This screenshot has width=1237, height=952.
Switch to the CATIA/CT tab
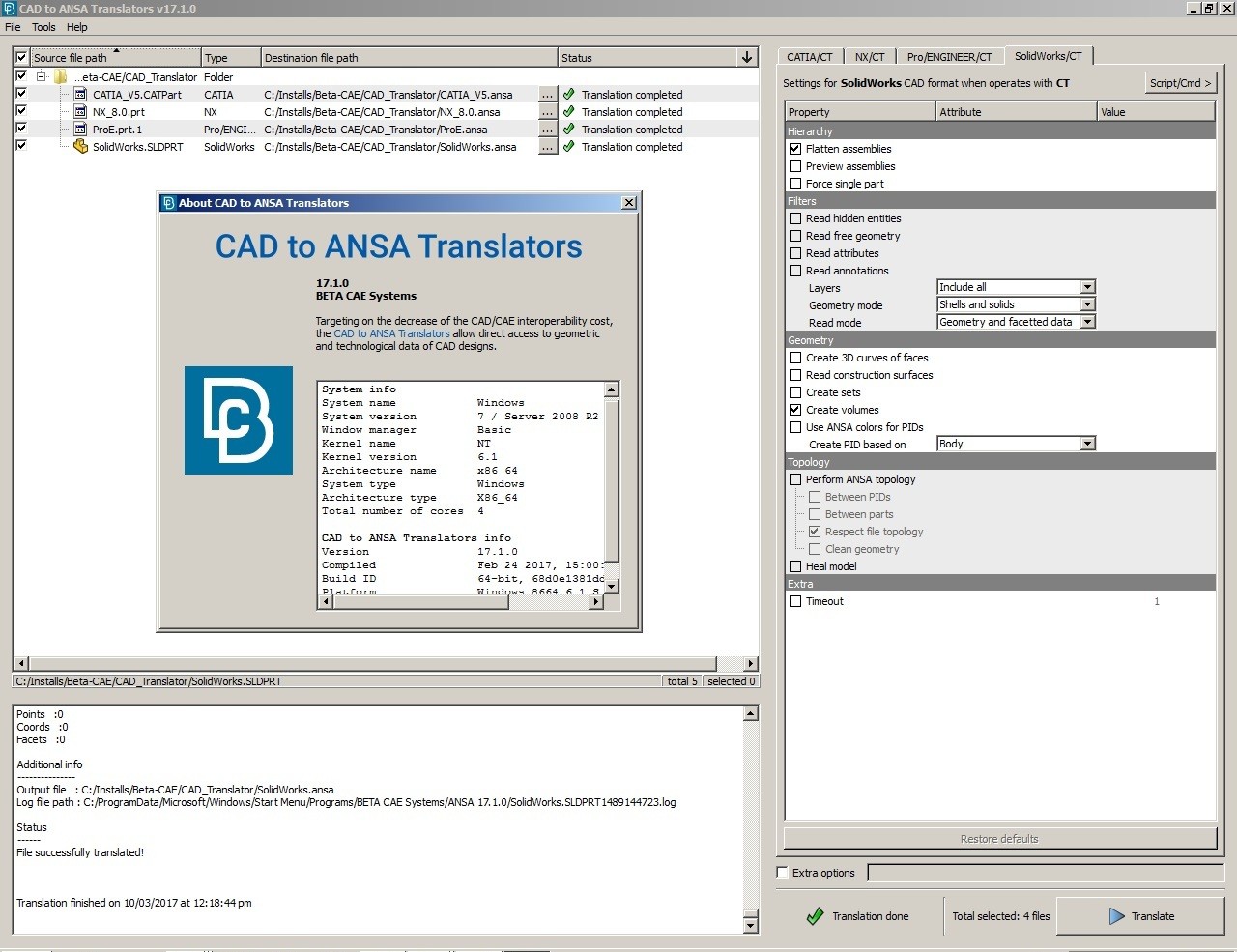click(810, 57)
